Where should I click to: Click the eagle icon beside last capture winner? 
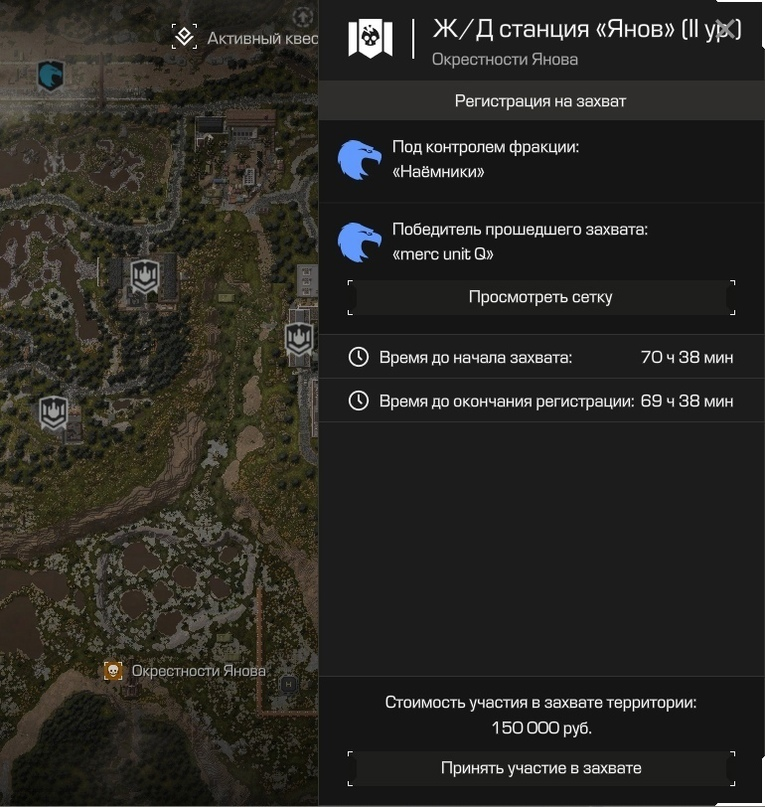(x=359, y=242)
